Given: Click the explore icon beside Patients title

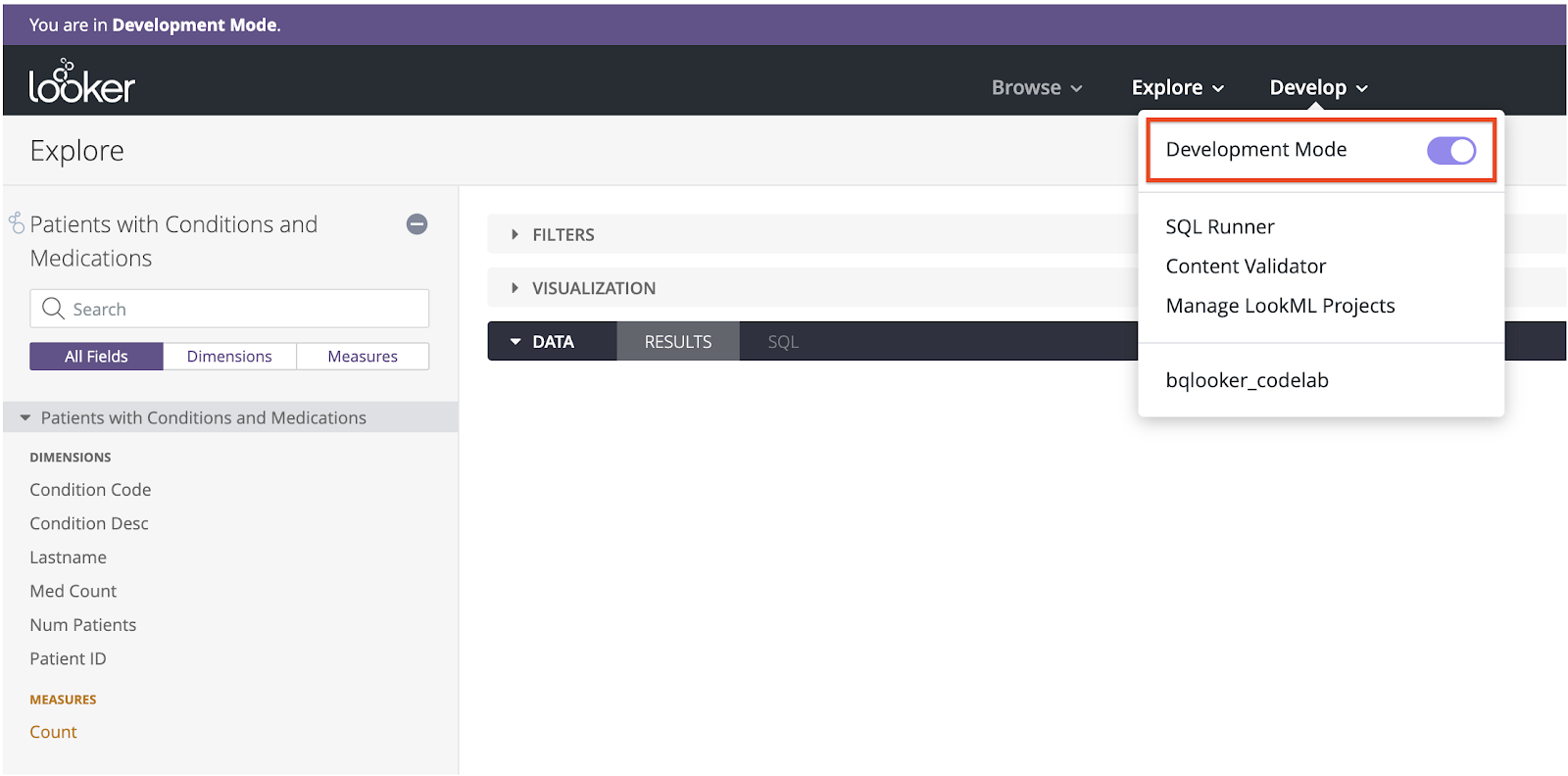Looking at the screenshot, I should (x=17, y=223).
